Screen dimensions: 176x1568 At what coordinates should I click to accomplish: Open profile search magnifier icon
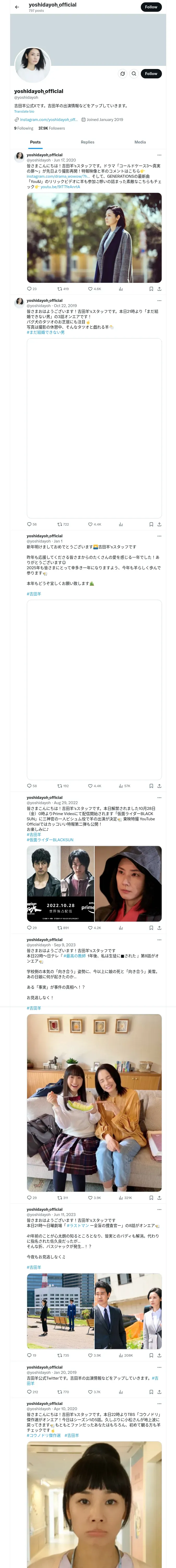(x=133, y=74)
